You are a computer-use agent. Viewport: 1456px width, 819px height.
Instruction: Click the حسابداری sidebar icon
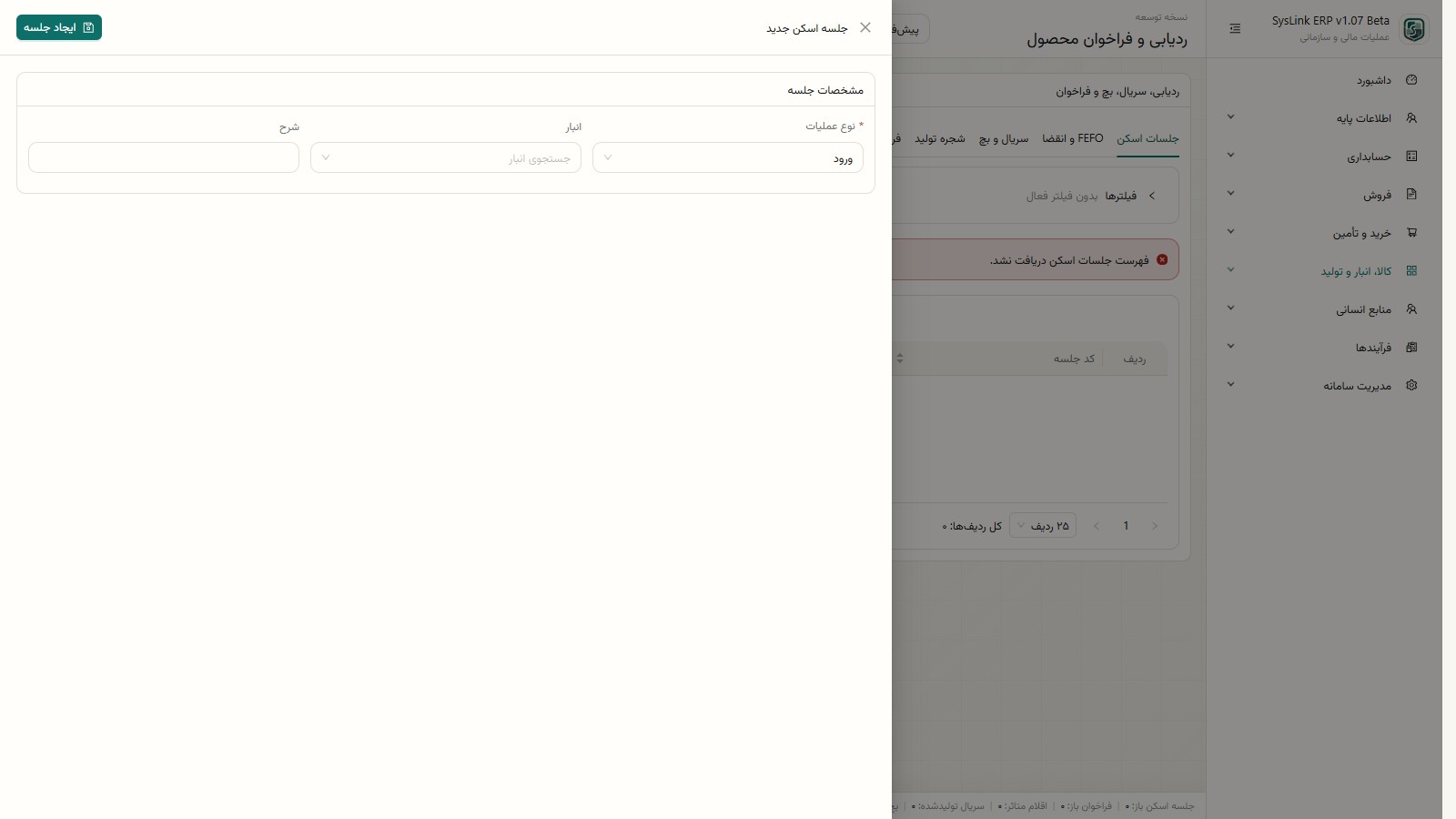[x=1411, y=157]
